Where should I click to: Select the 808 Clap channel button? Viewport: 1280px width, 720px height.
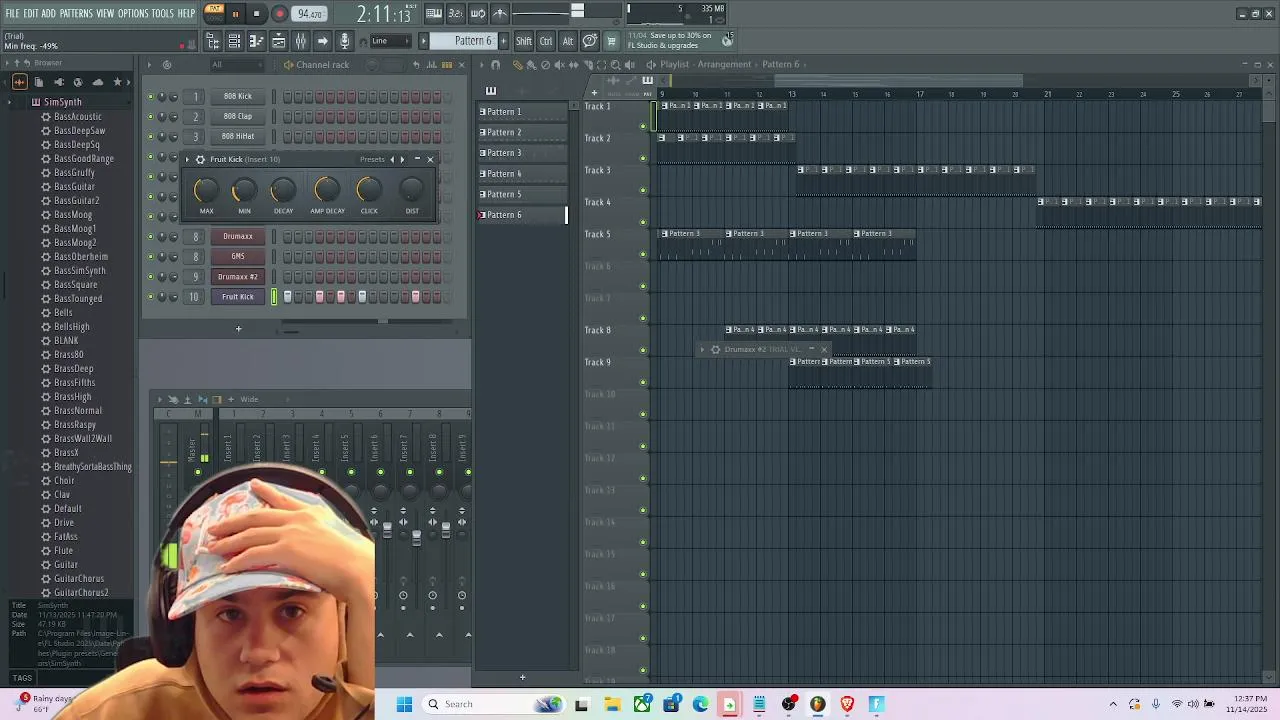[238, 116]
